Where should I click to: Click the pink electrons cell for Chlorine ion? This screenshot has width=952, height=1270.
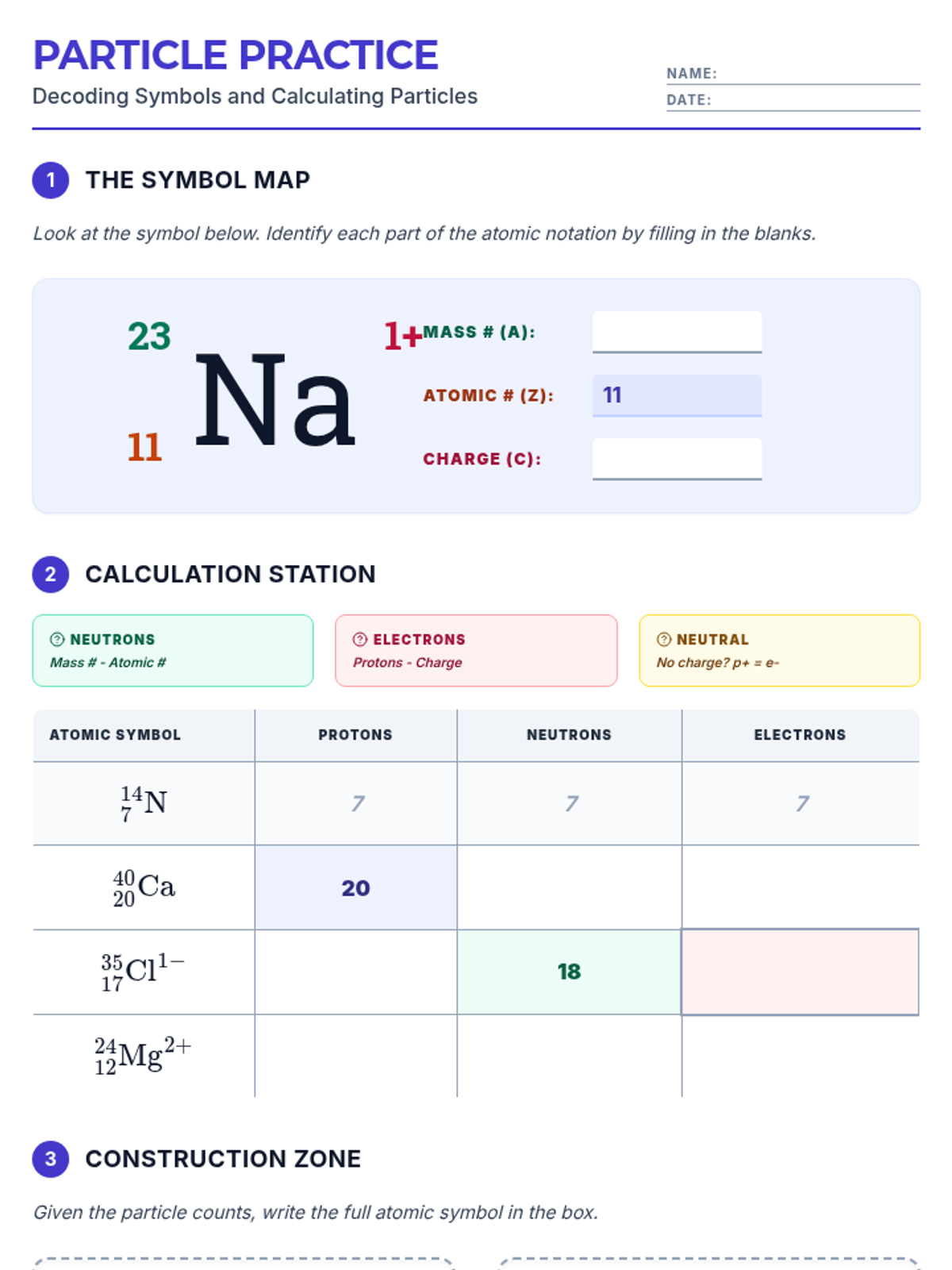800,972
